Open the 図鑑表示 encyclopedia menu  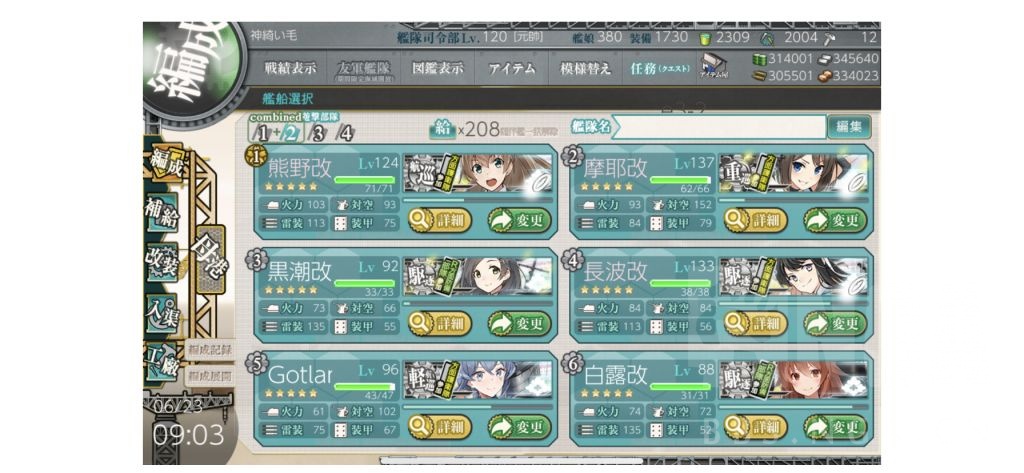pyautogui.click(x=438, y=68)
